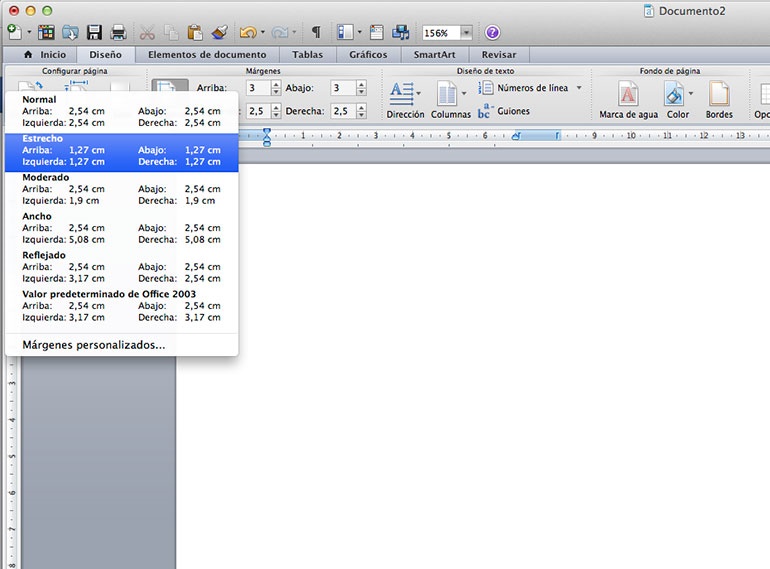This screenshot has height=569, width=770.
Task: Click the New Document toolbar icon
Action: pyautogui.click(x=15, y=32)
